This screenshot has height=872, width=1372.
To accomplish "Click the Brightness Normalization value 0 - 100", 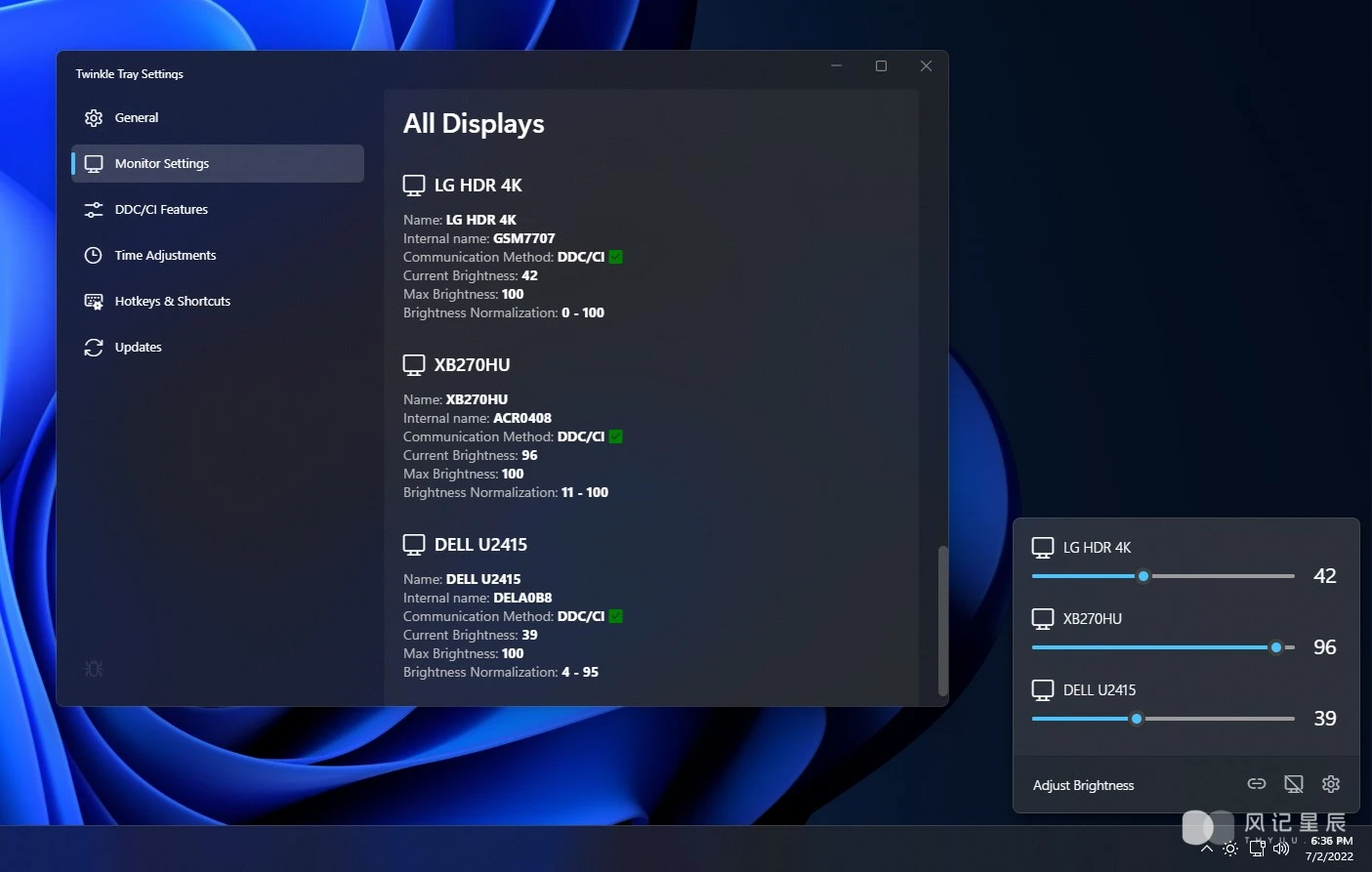I will (583, 312).
